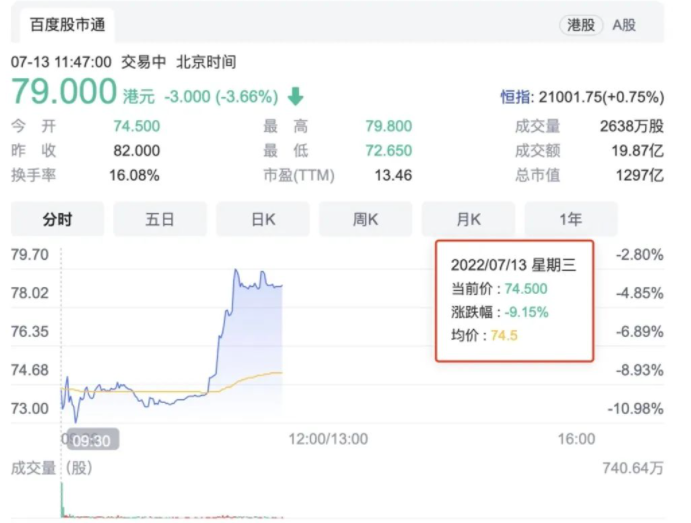Click the 总市值 value 1297亿
Viewport: 691px width, 523px height.
tap(639, 175)
